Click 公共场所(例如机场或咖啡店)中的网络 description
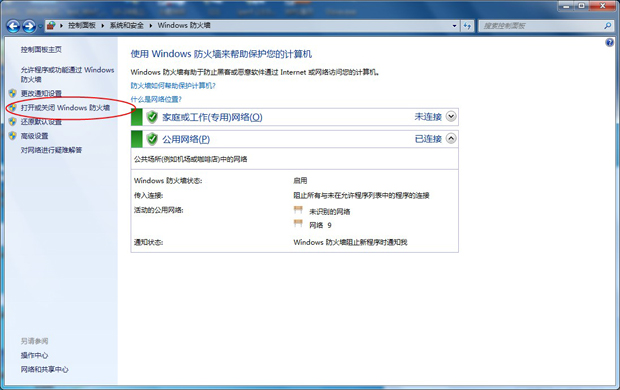Viewport: 620px width, 390px height. pyautogui.click(x=191, y=159)
